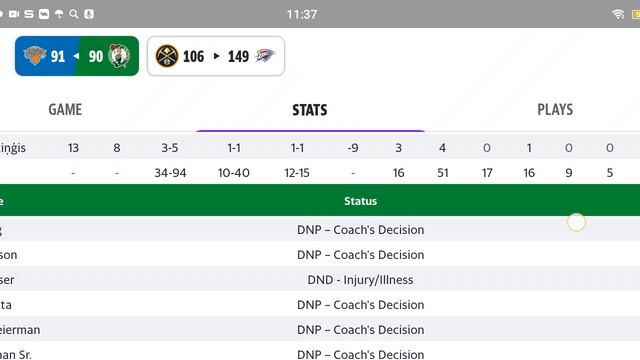Tap the Knicks logo in the score card
The height and width of the screenshot is (360, 640).
35,56
